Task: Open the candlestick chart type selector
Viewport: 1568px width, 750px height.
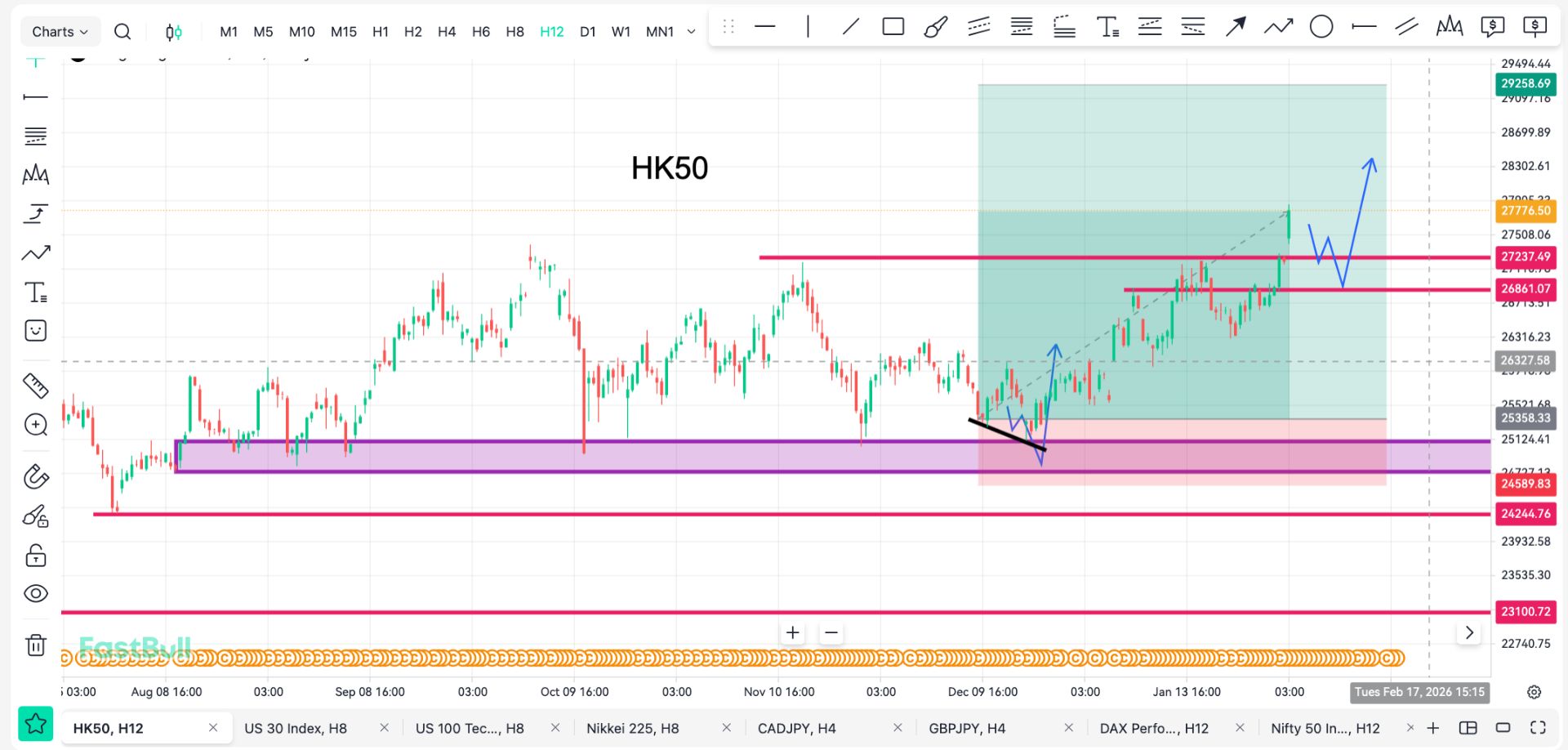Action: click(173, 32)
